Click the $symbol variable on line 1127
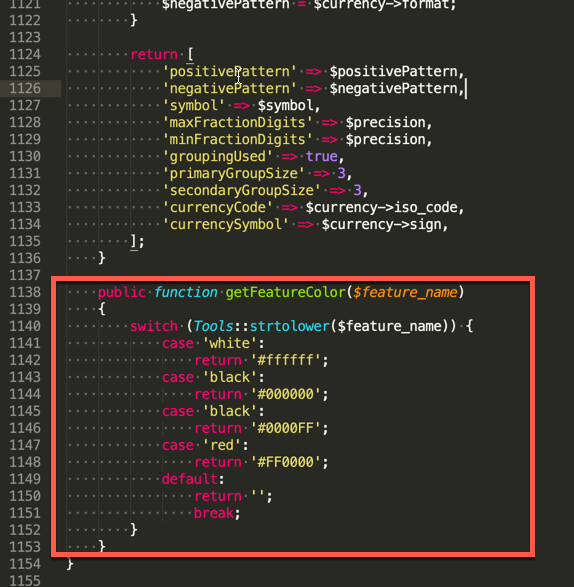 coord(285,106)
